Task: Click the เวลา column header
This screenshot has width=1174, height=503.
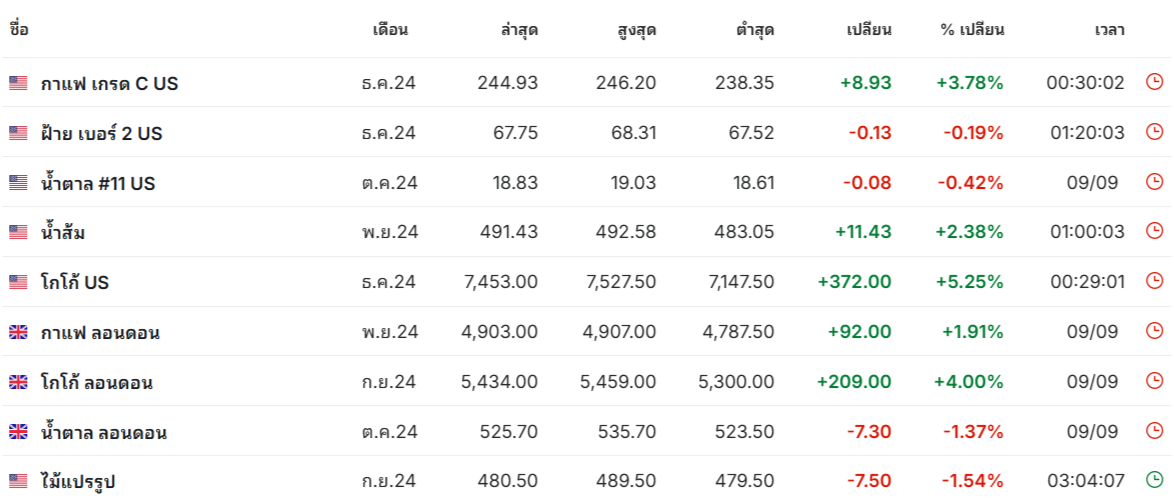Action: pyautogui.click(x=1109, y=30)
